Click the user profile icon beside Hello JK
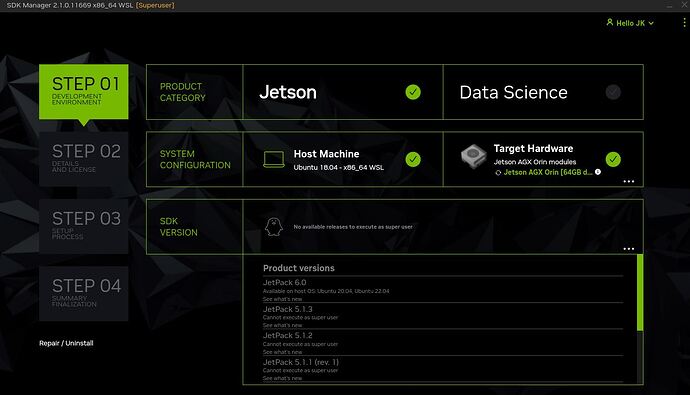 pyautogui.click(x=609, y=22)
